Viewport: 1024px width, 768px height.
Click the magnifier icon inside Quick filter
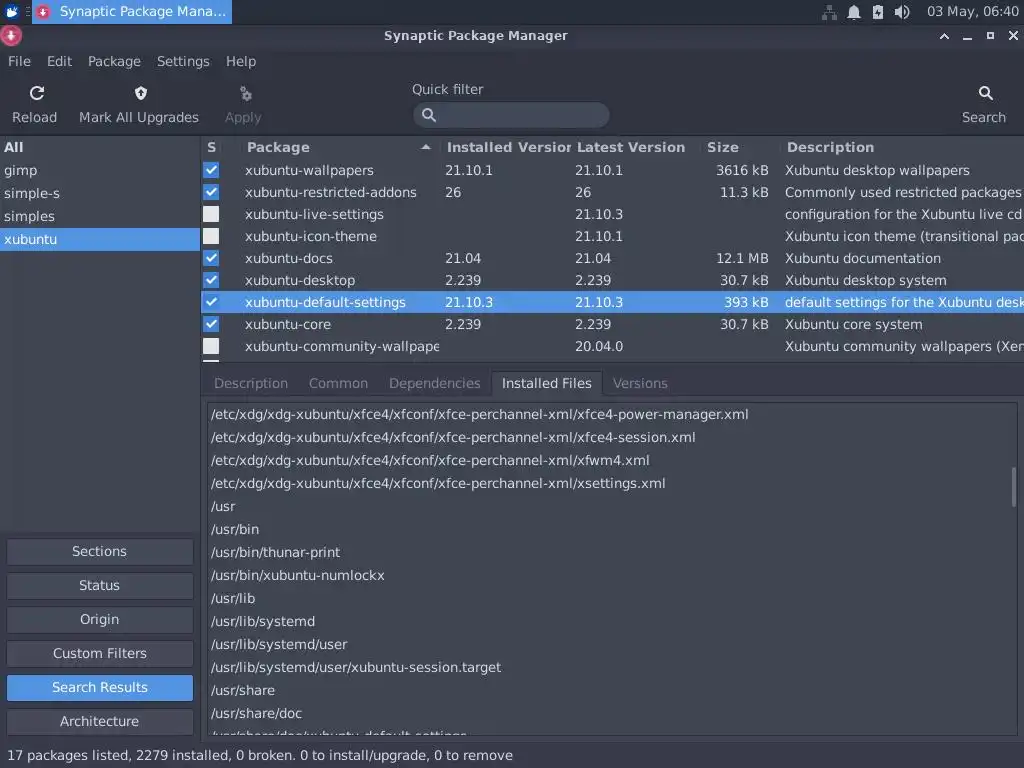click(x=429, y=115)
